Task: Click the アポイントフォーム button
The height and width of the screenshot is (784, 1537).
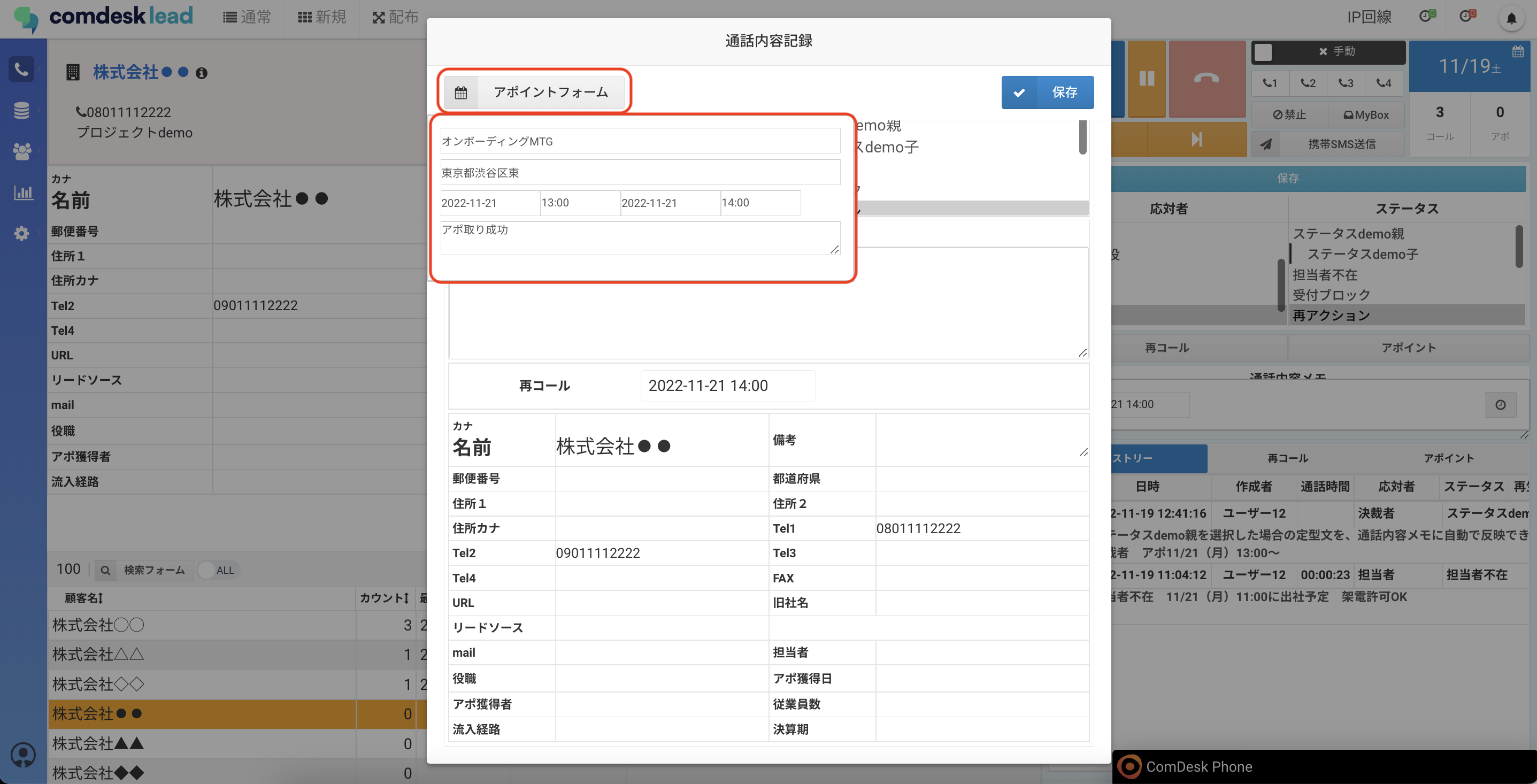Action: tap(534, 93)
